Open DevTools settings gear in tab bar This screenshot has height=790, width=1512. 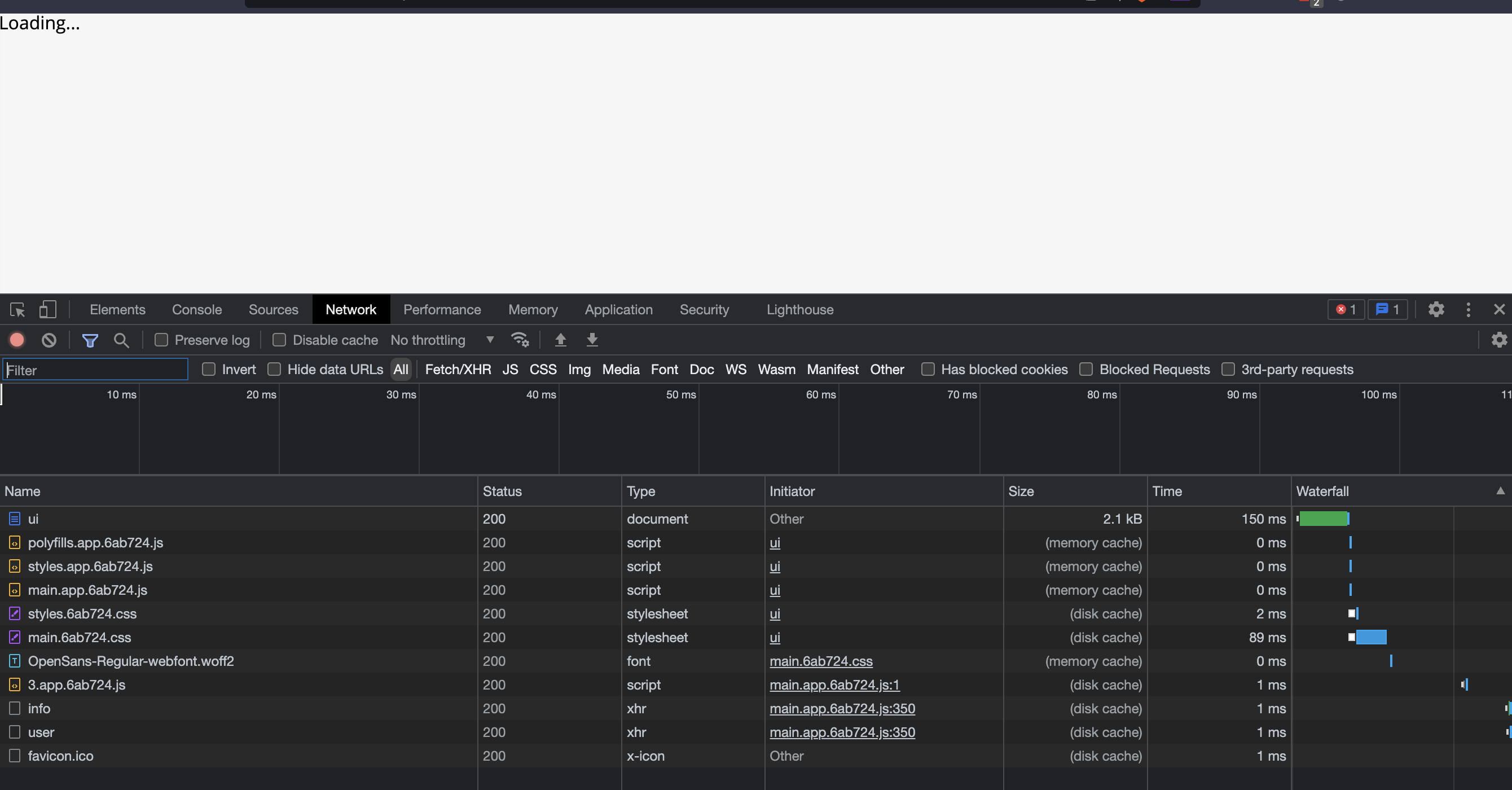click(x=1436, y=309)
